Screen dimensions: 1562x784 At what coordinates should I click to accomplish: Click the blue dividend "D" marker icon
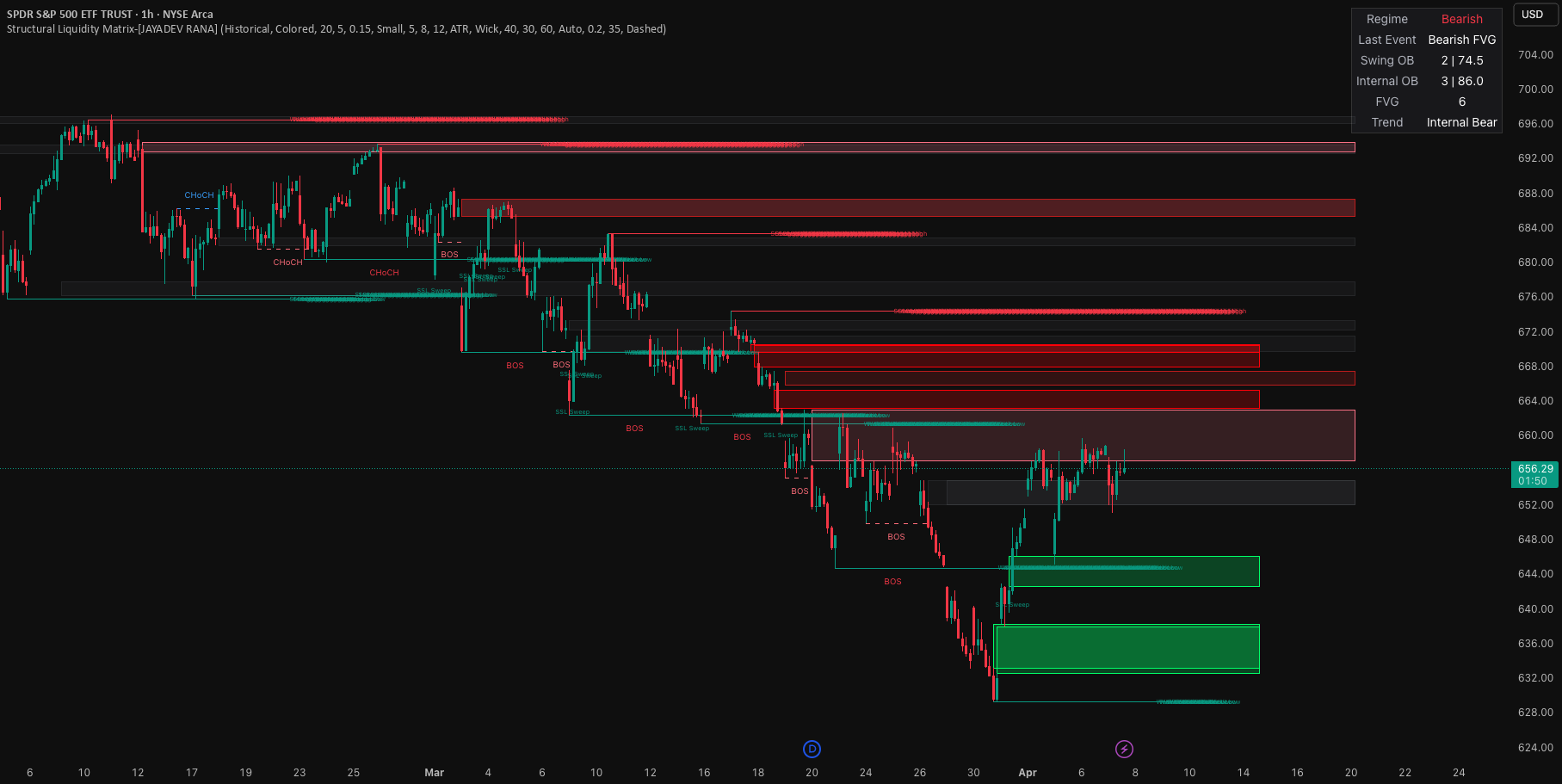(811, 749)
